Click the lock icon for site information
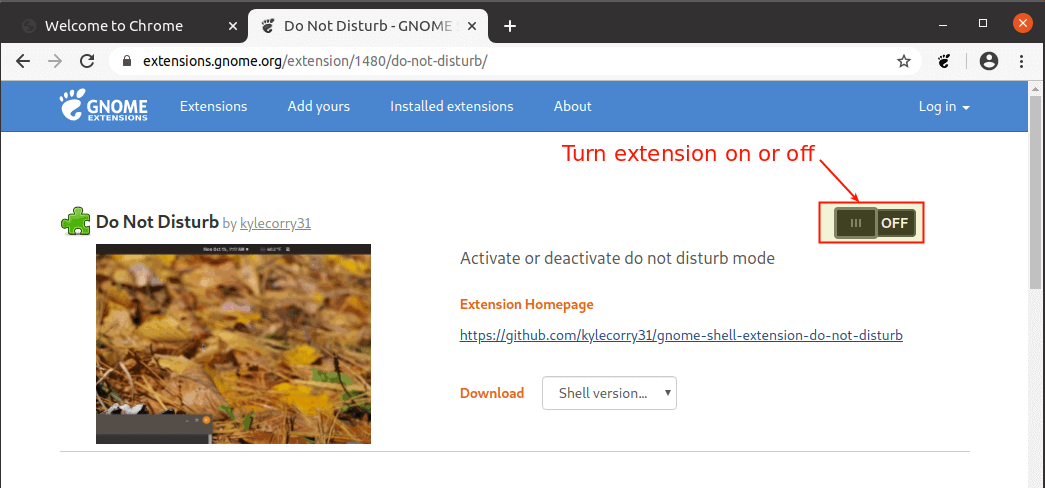 (127, 61)
